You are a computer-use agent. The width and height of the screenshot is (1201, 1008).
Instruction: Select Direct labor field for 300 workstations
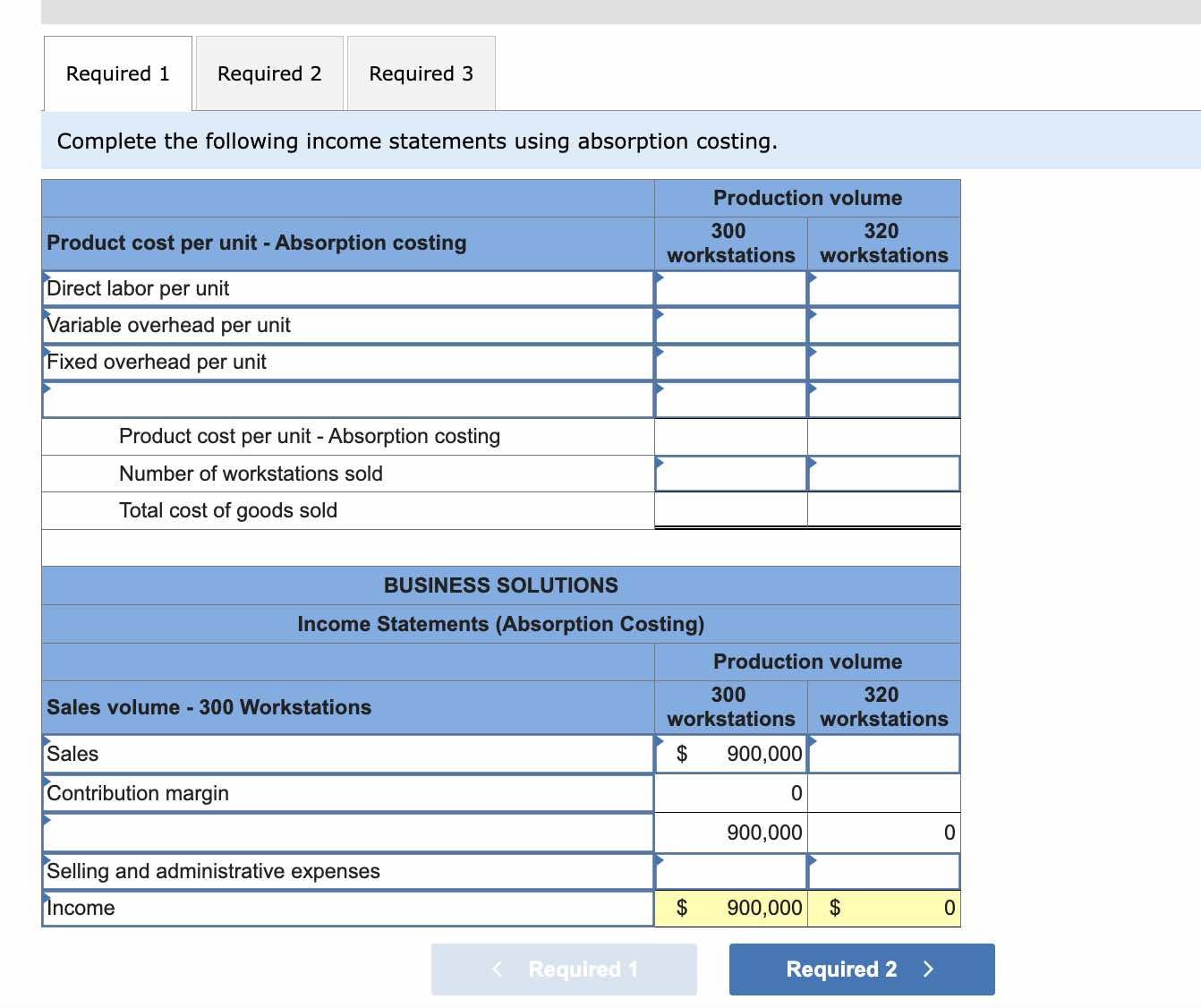coord(731,288)
